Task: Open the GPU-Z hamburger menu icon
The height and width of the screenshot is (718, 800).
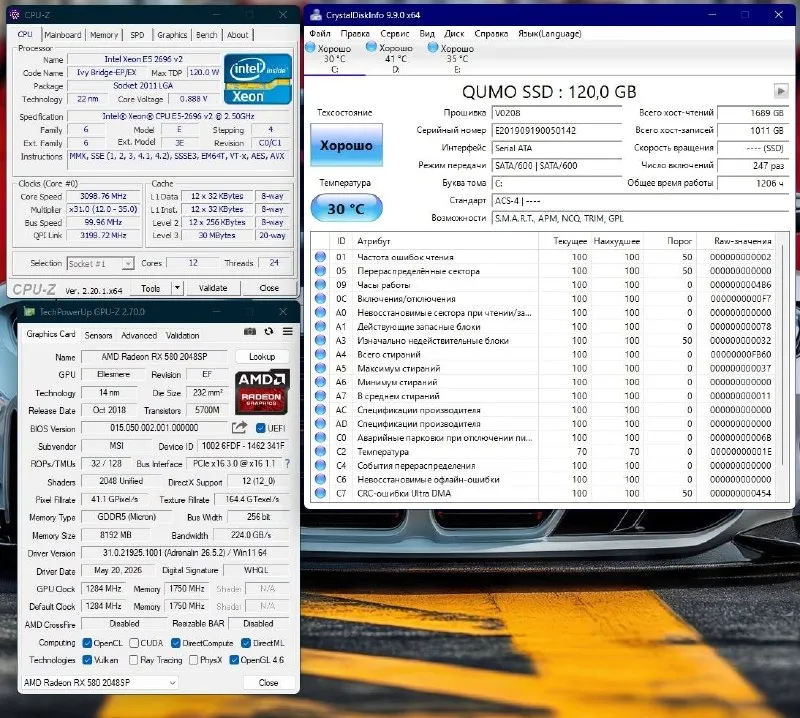Action: 288,332
